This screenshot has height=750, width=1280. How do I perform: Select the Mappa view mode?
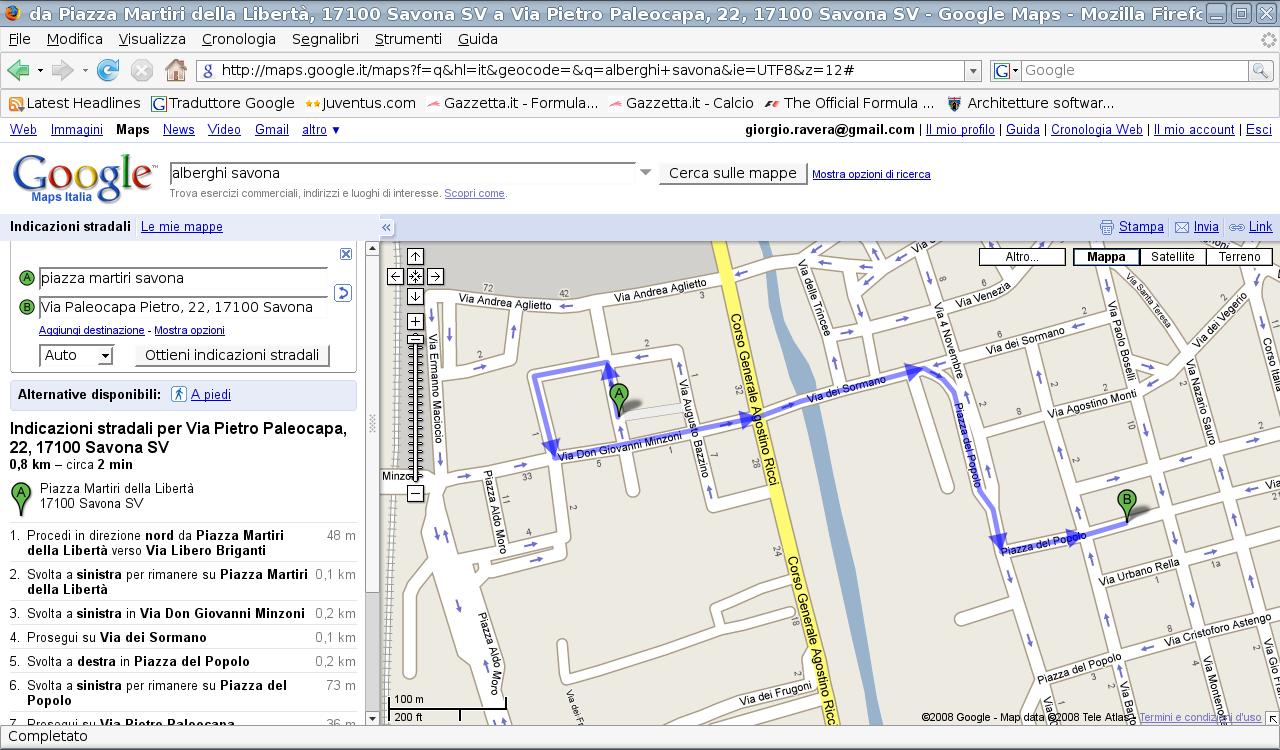(1105, 257)
